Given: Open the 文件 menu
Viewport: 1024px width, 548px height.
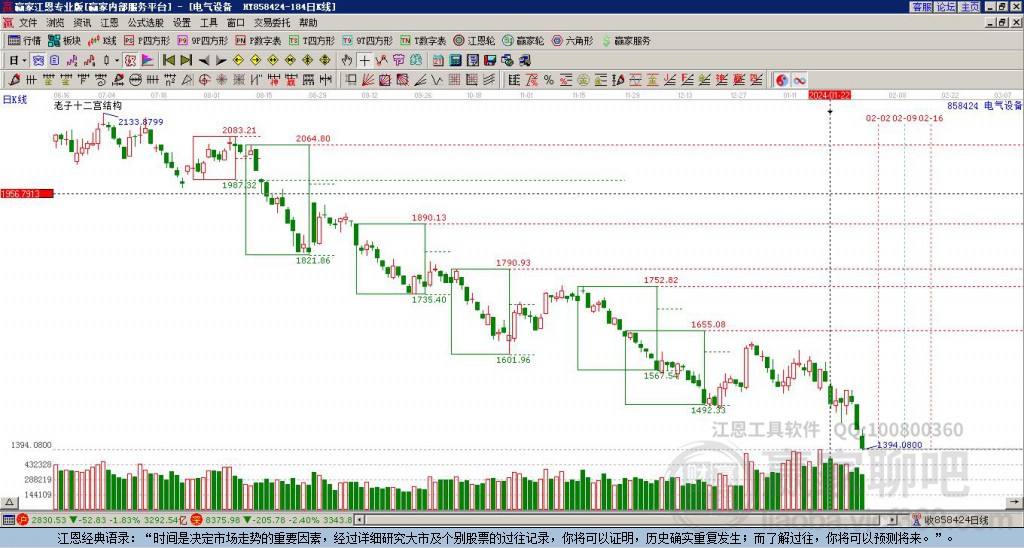Looking at the screenshot, I should click(x=28, y=23).
